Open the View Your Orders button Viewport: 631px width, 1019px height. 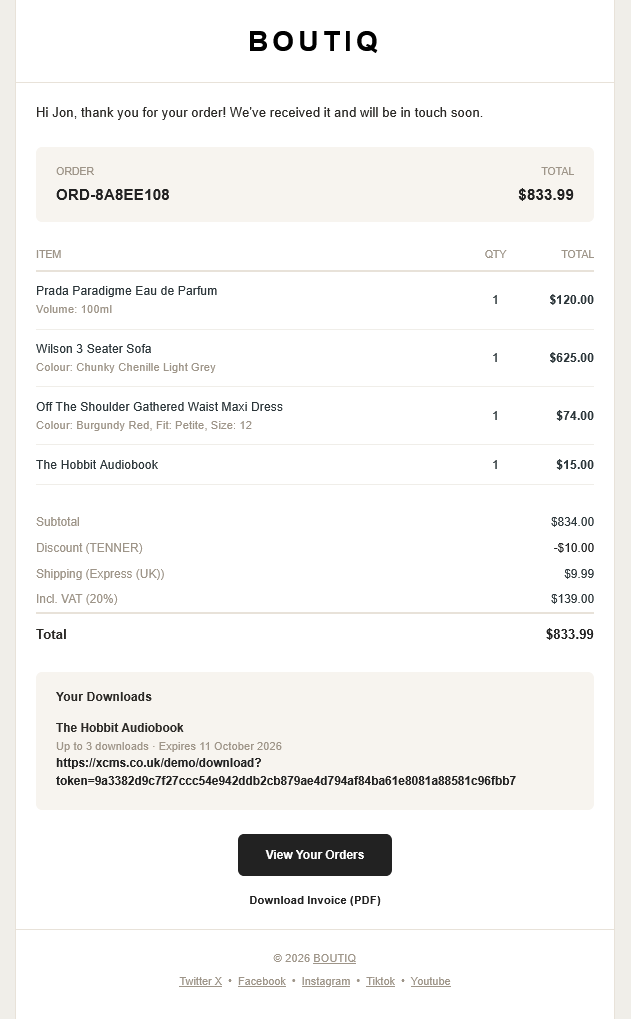[x=315, y=855]
